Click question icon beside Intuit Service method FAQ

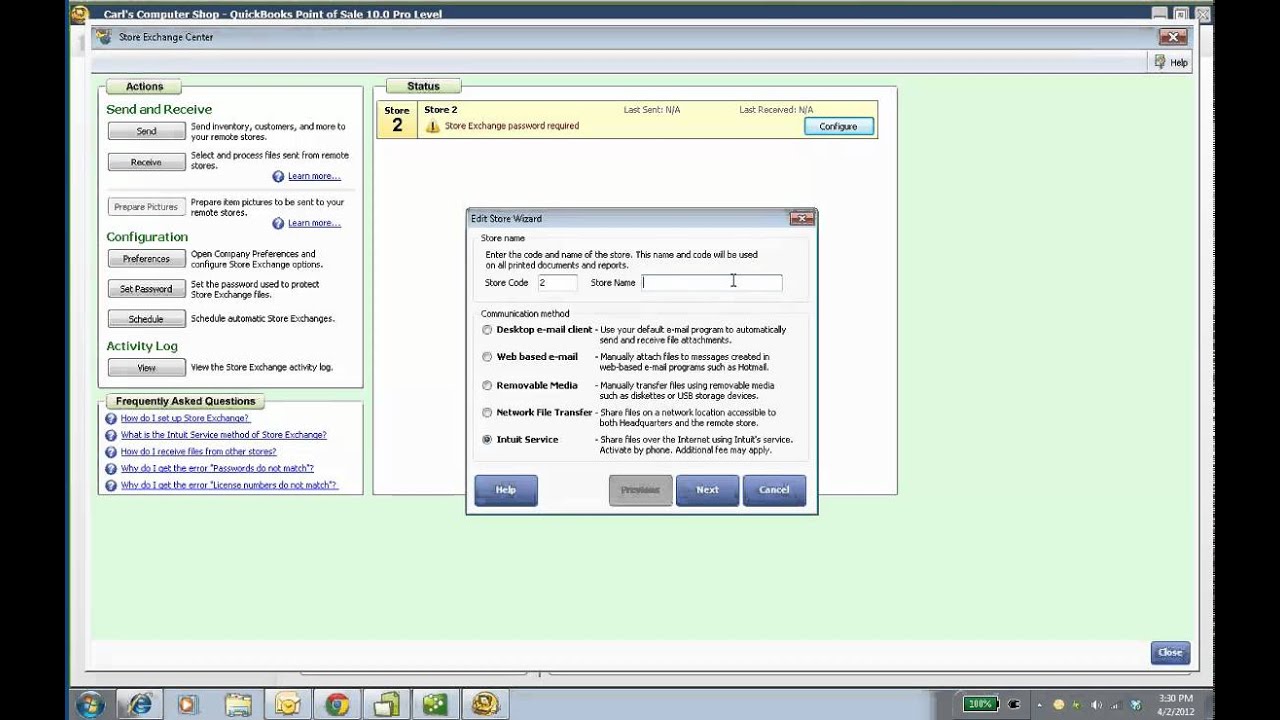click(111, 435)
